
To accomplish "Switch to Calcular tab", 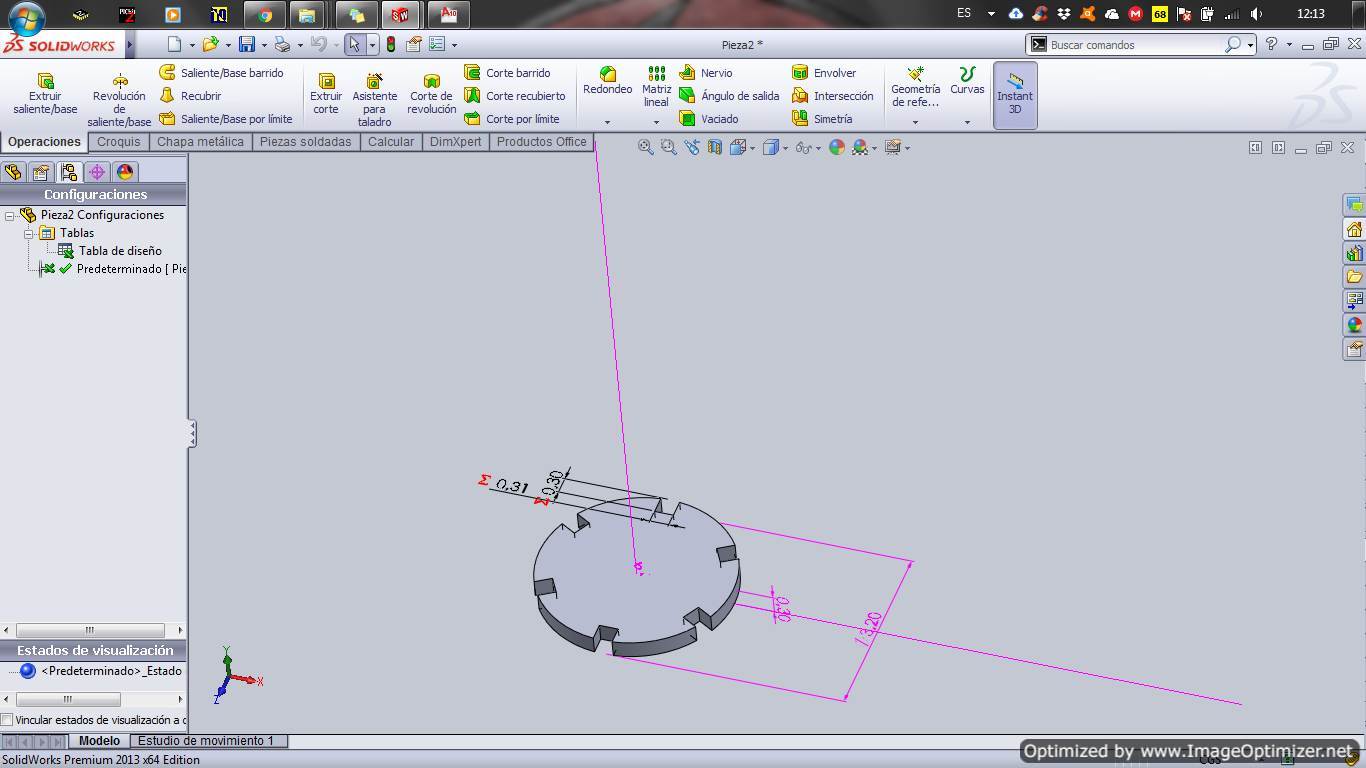I will click(390, 142).
